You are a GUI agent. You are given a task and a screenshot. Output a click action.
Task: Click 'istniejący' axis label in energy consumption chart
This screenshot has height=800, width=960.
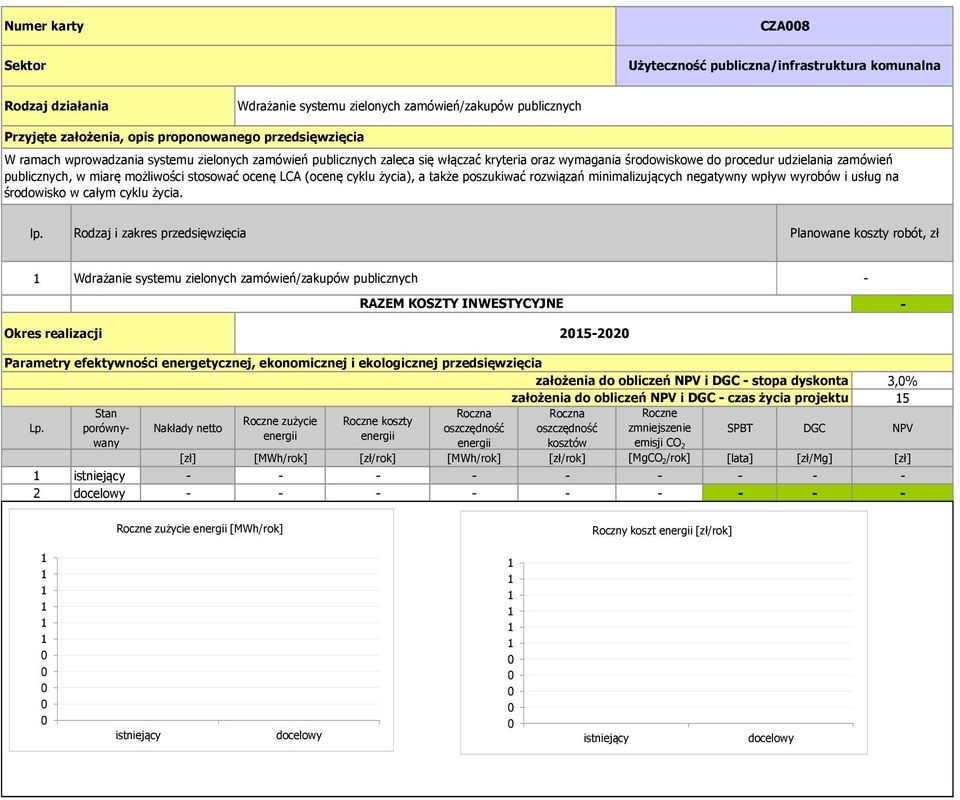(x=138, y=735)
